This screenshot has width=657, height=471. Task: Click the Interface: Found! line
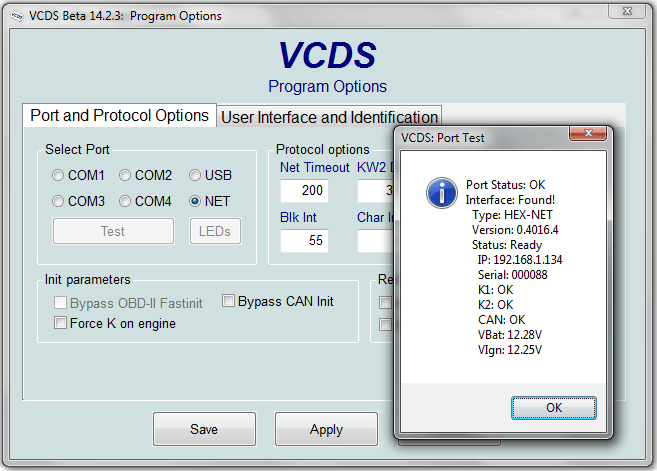click(510, 200)
